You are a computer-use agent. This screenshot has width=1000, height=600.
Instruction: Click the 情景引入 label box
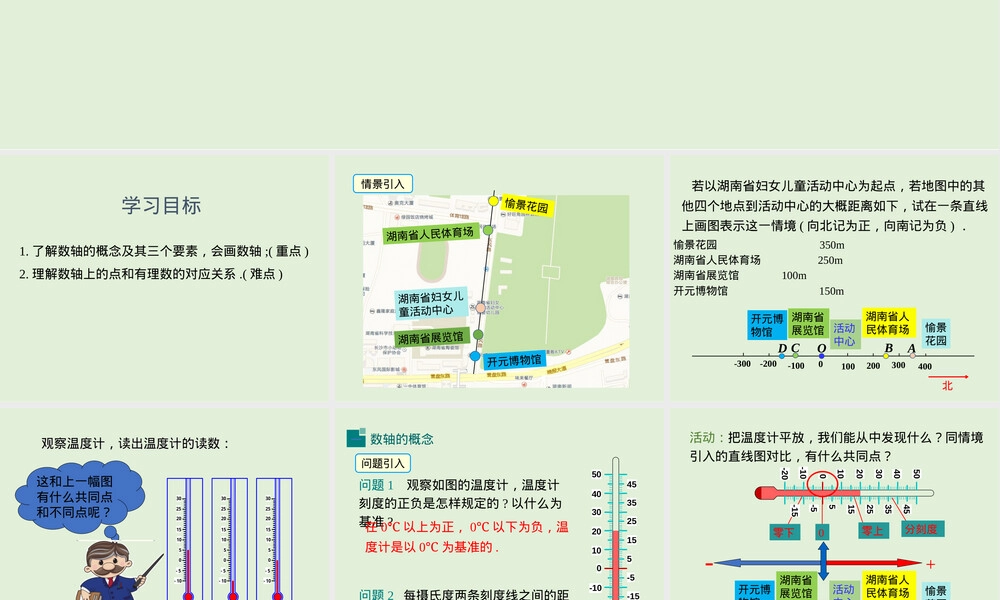[383, 184]
